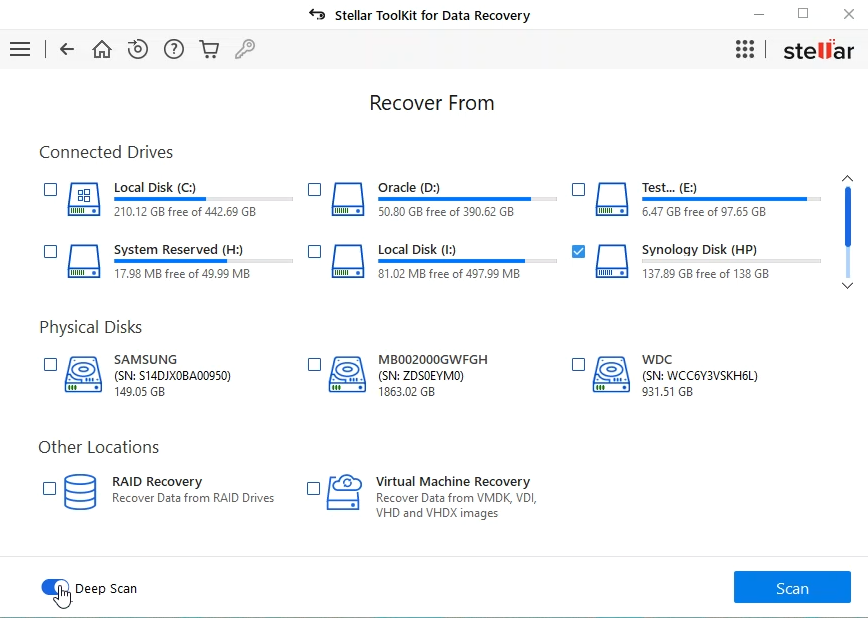Viewport: 868px width, 618px height.
Task: Click the Local Disk (C:) drive icon
Action: (84, 199)
